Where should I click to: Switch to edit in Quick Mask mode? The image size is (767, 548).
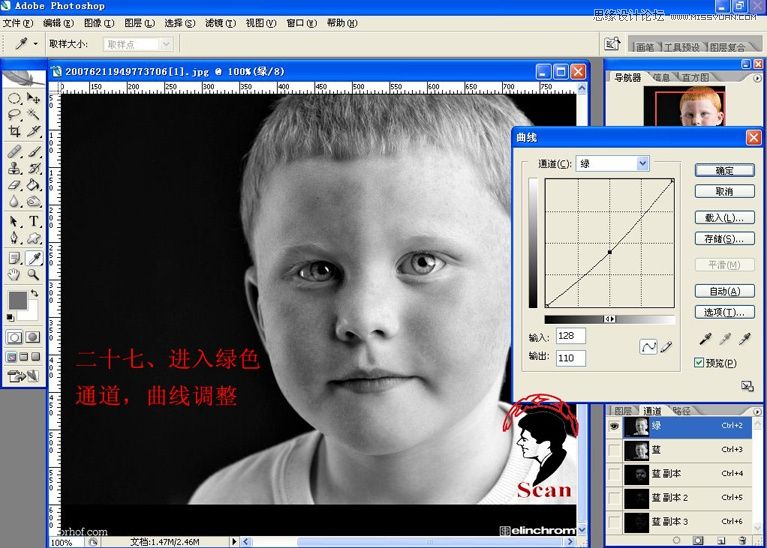(32, 337)
